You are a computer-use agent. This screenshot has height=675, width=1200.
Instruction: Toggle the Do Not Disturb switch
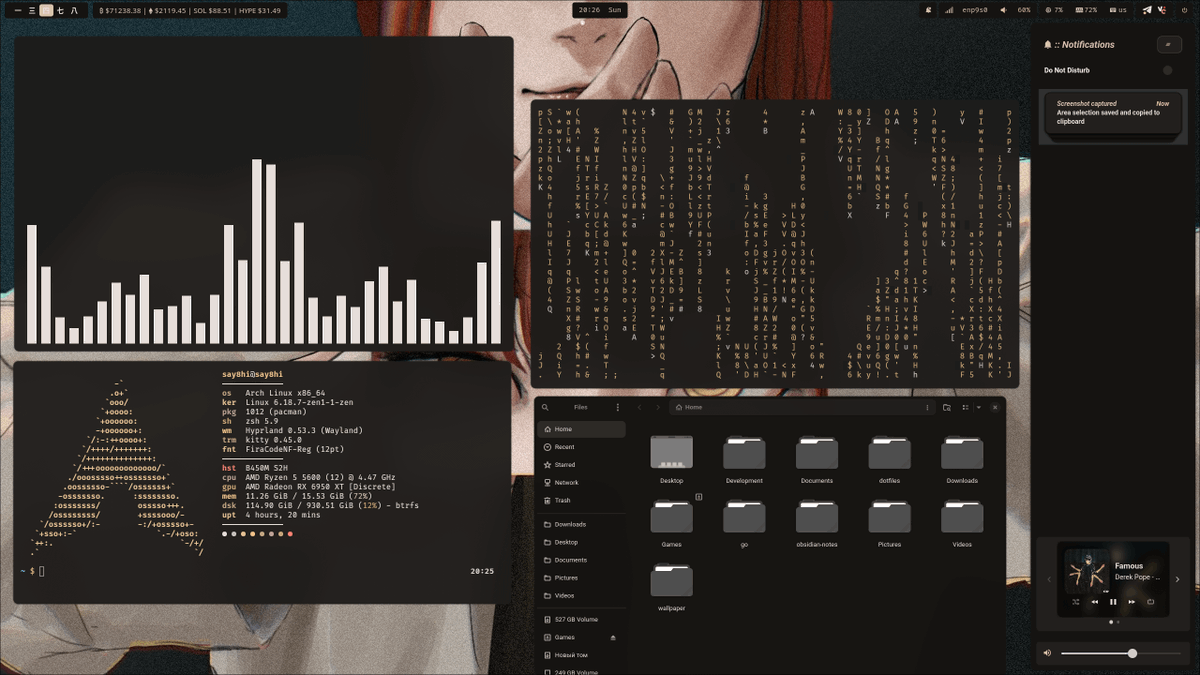coord(1166,70)
